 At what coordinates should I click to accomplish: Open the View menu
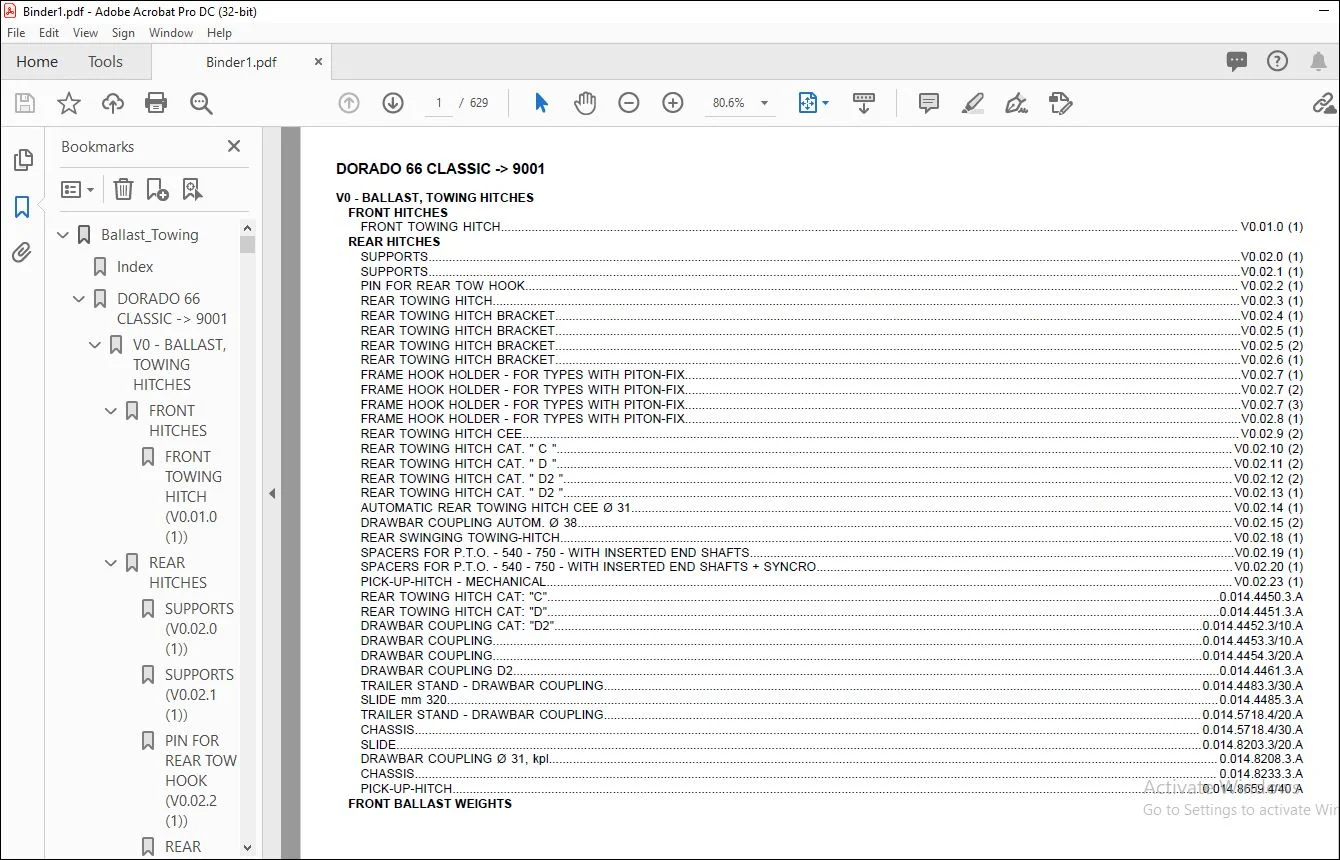coord(86,33)
